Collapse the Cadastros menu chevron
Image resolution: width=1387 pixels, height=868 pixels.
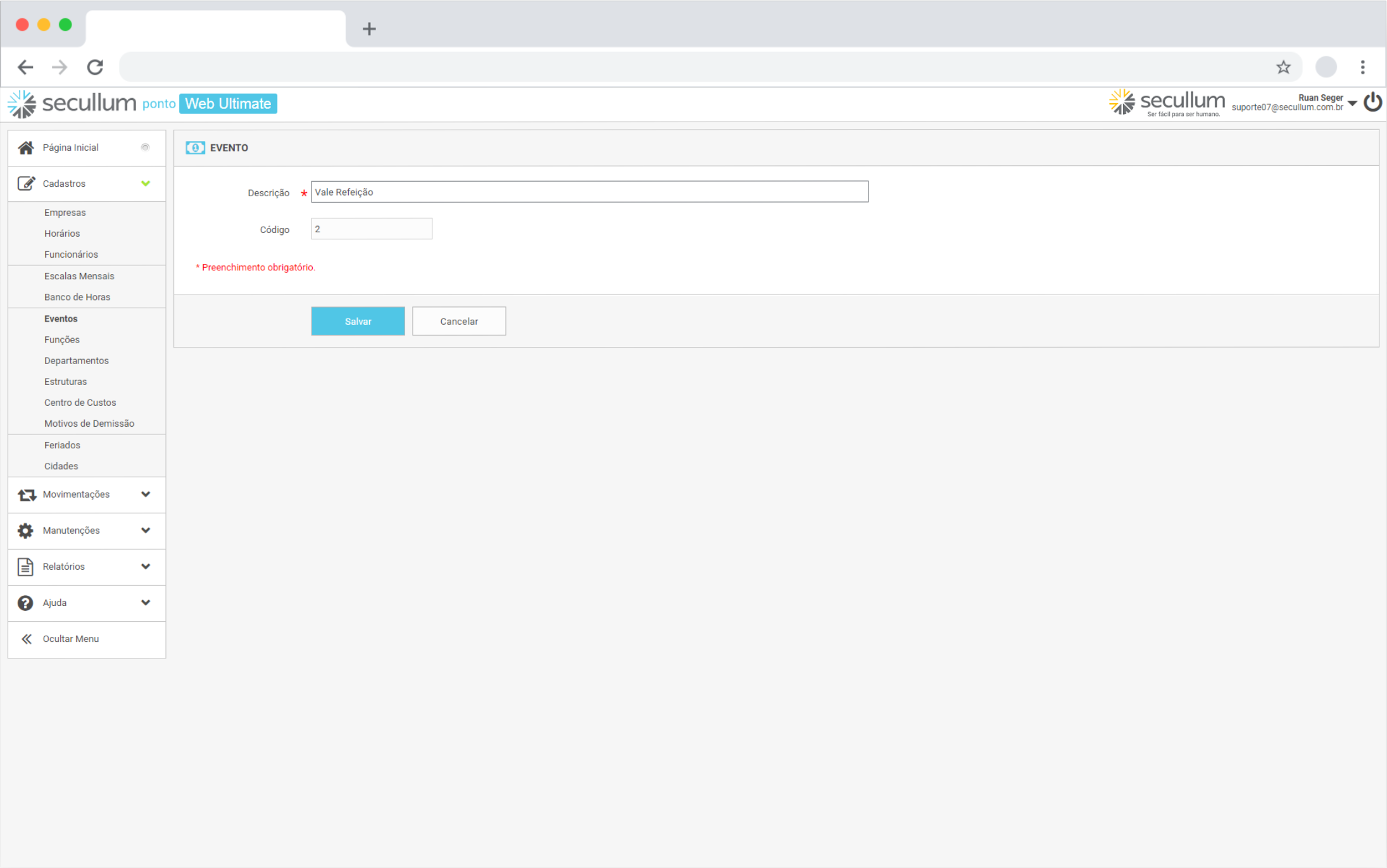click(146, 184)
